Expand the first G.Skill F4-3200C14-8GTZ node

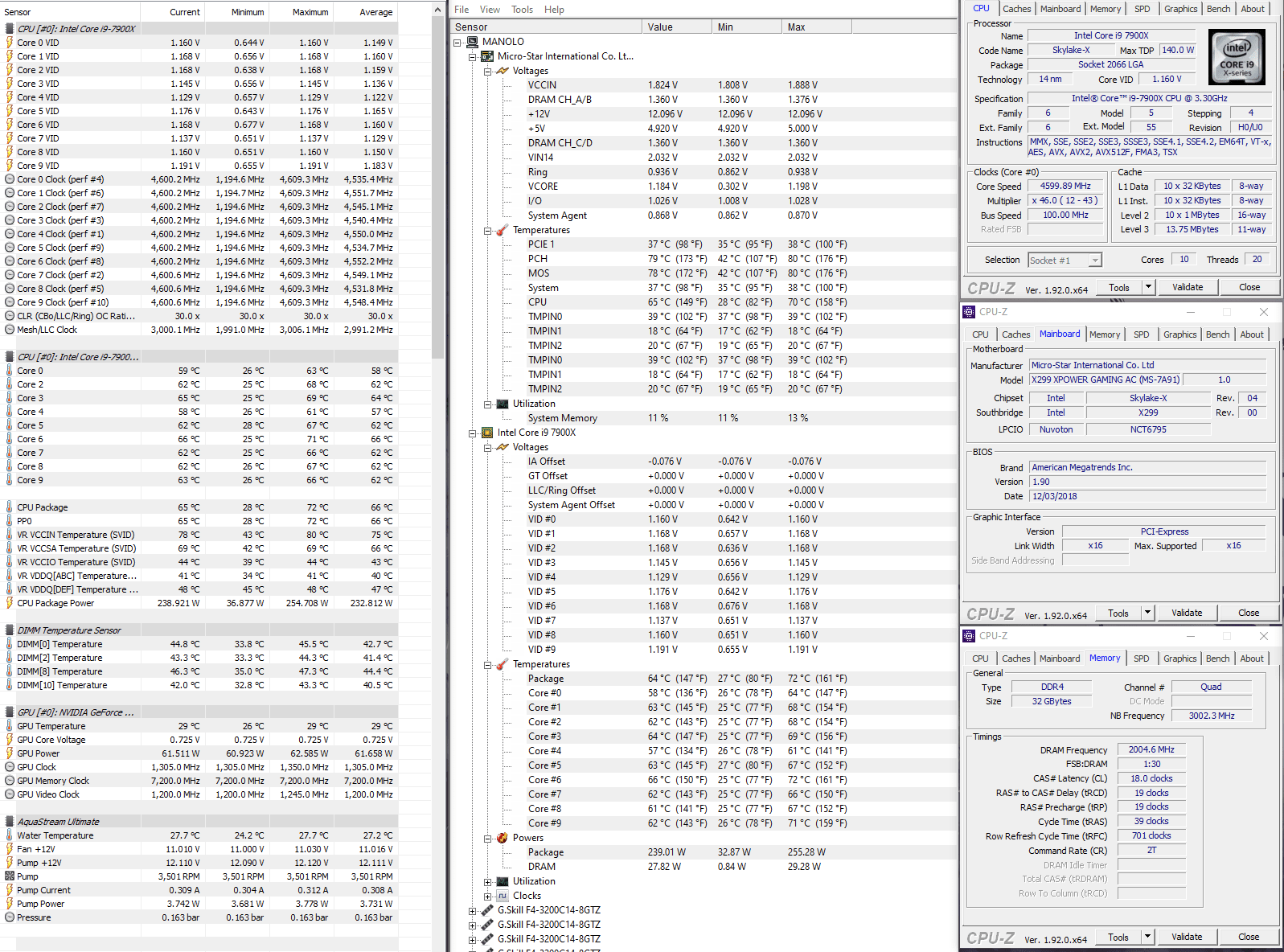473,911
